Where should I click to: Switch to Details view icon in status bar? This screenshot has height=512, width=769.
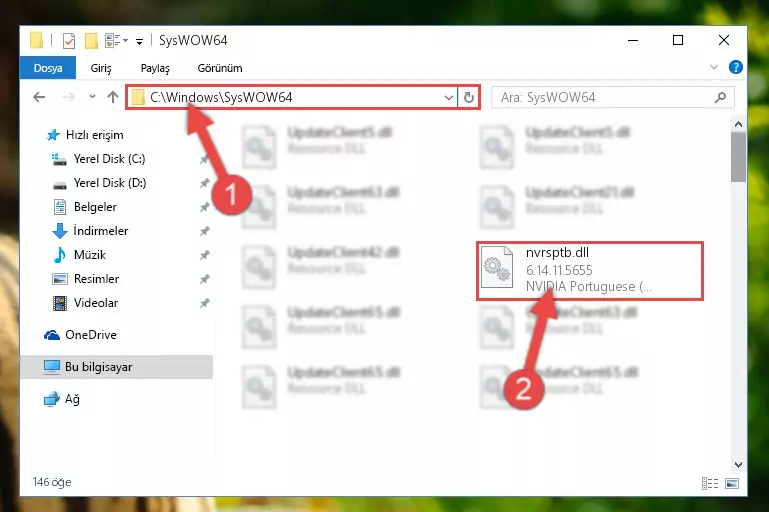tap(710, 484)
